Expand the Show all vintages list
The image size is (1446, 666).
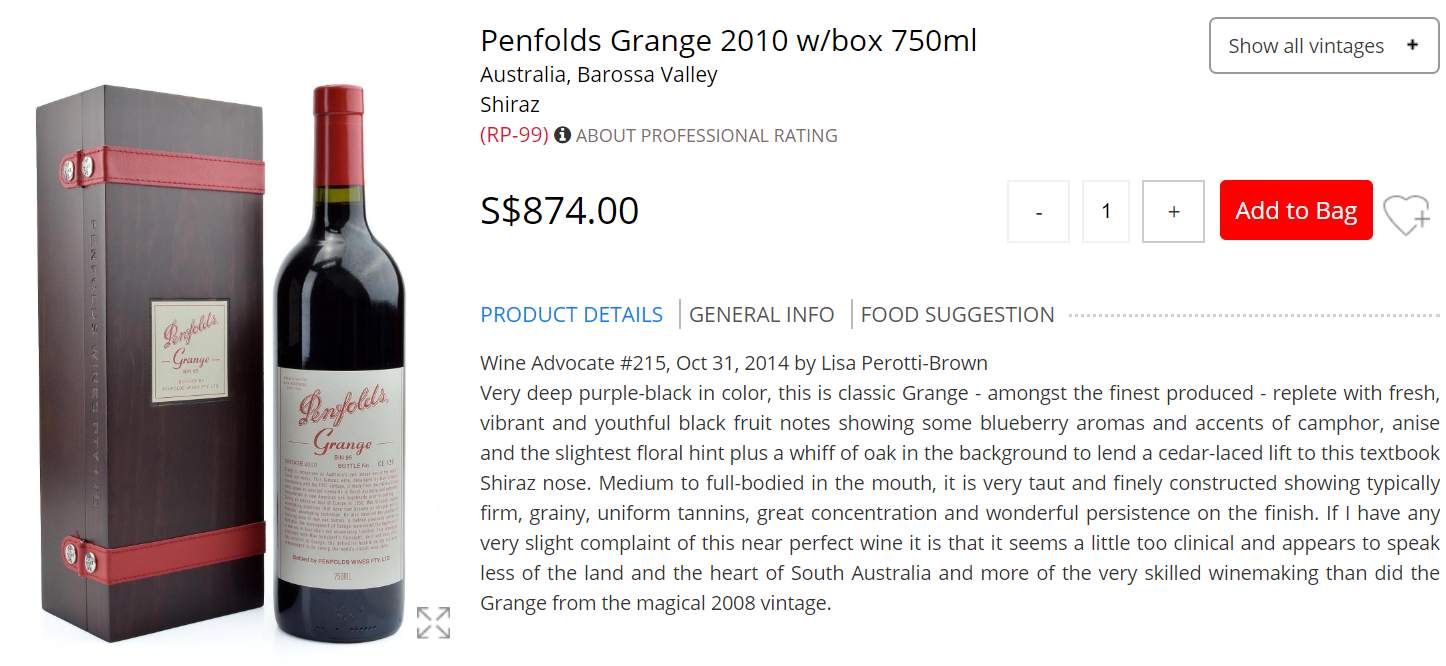(1323, 46)
